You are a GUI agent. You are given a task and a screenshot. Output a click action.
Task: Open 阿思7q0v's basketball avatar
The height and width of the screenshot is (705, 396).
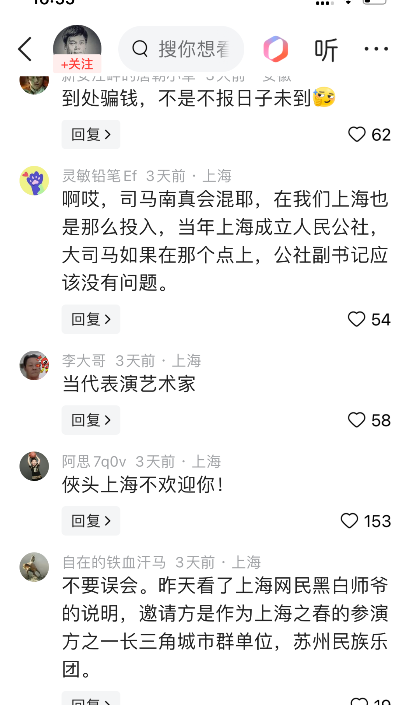click(34, 466)
